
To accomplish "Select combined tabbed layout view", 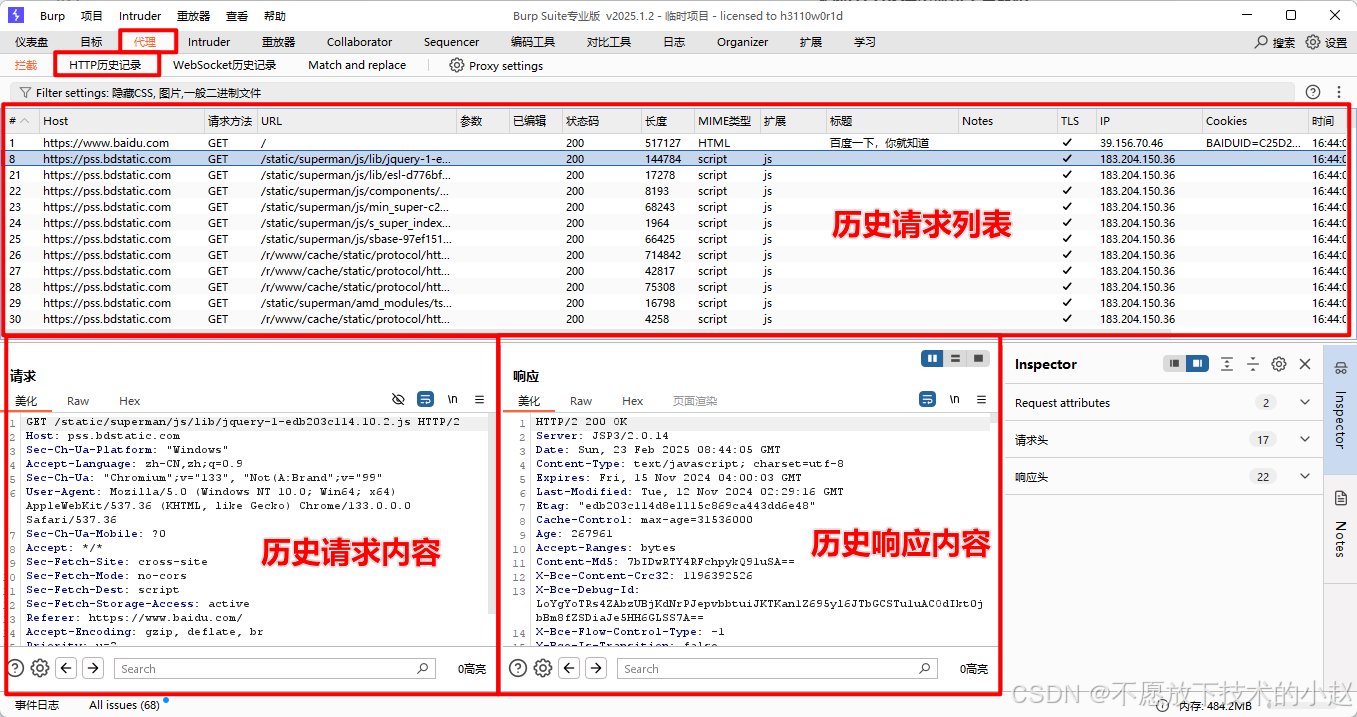I will (978, 358).
